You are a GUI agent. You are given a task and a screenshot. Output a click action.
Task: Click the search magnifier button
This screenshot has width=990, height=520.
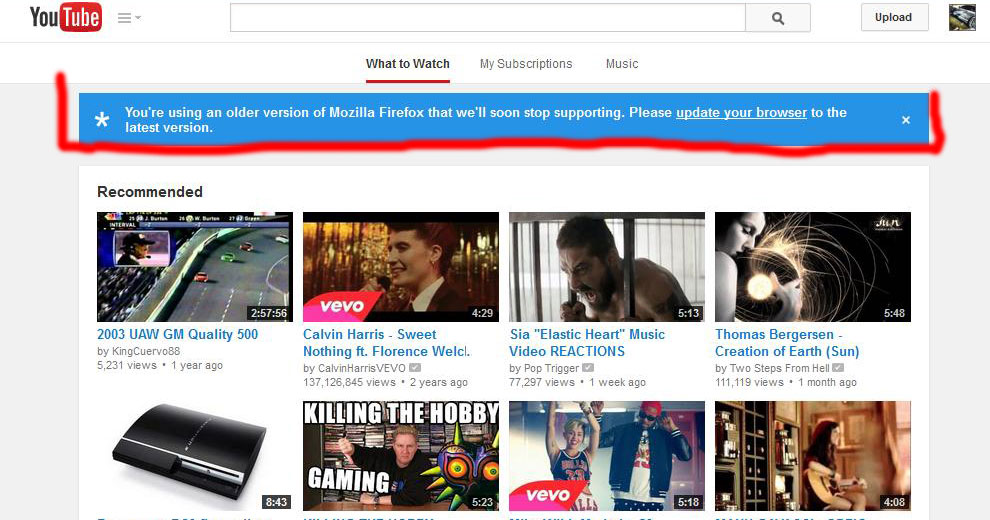[x=778, y=18]
